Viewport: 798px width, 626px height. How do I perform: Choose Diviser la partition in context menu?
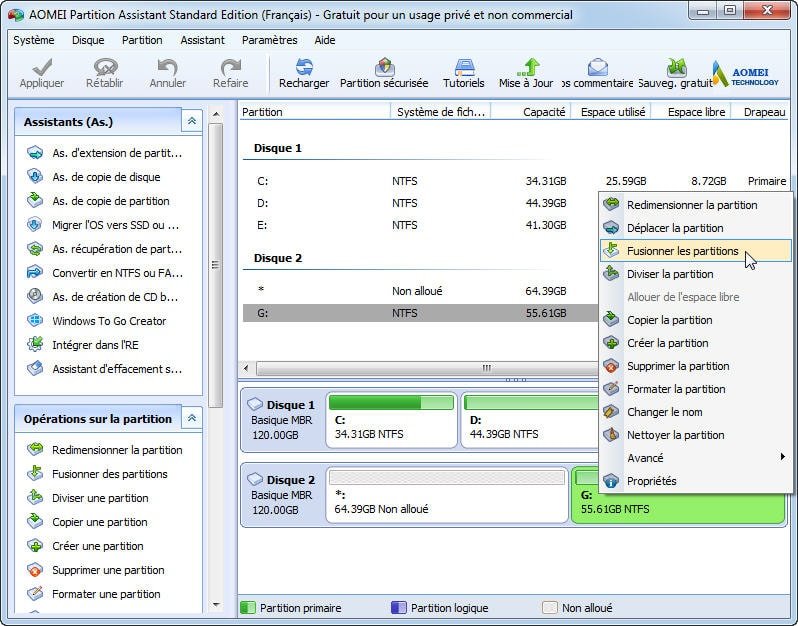pyautogui.click(x=696, y=274)
